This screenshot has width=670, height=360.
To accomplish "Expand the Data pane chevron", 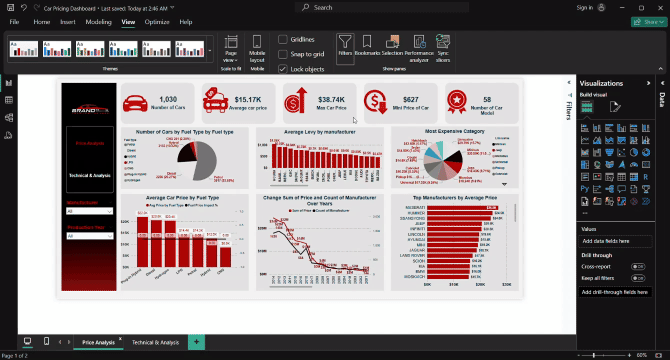I will click(x=663, y=83).
